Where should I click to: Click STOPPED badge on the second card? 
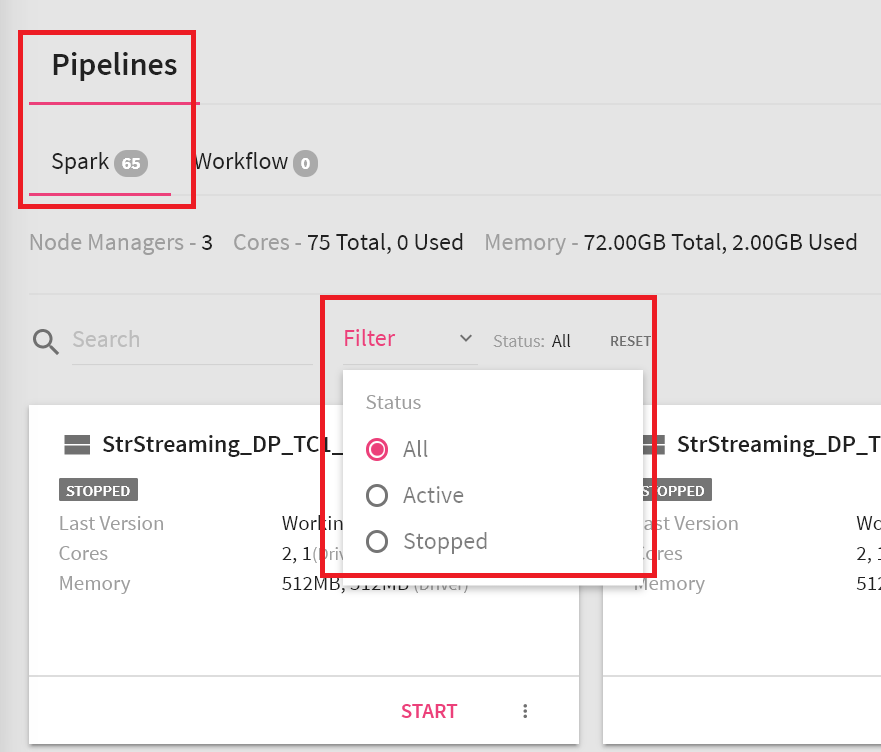[x=674, y=490]
